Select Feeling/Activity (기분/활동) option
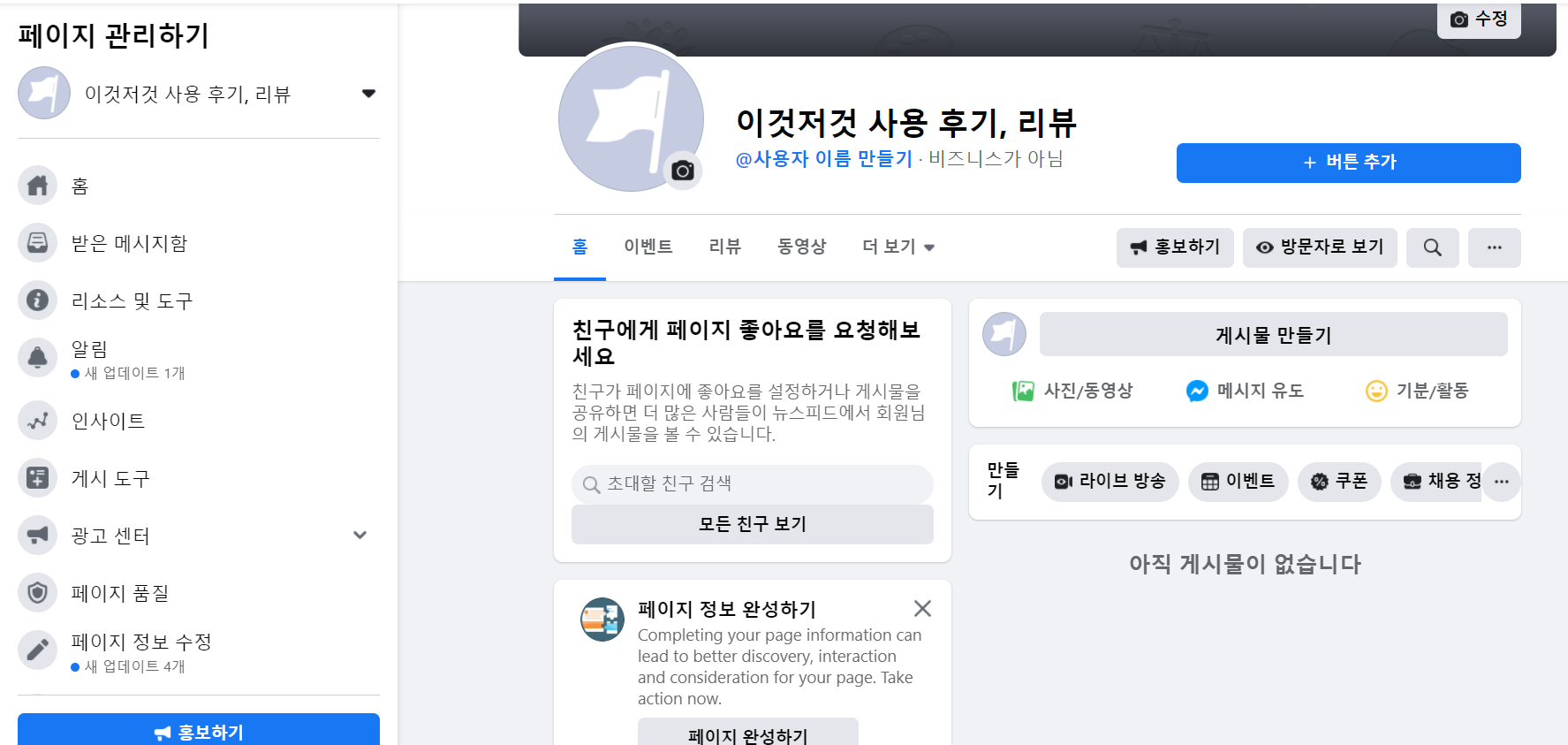Image resolution: width=1568 pixels, height=745 pixels. [1417, 391]
